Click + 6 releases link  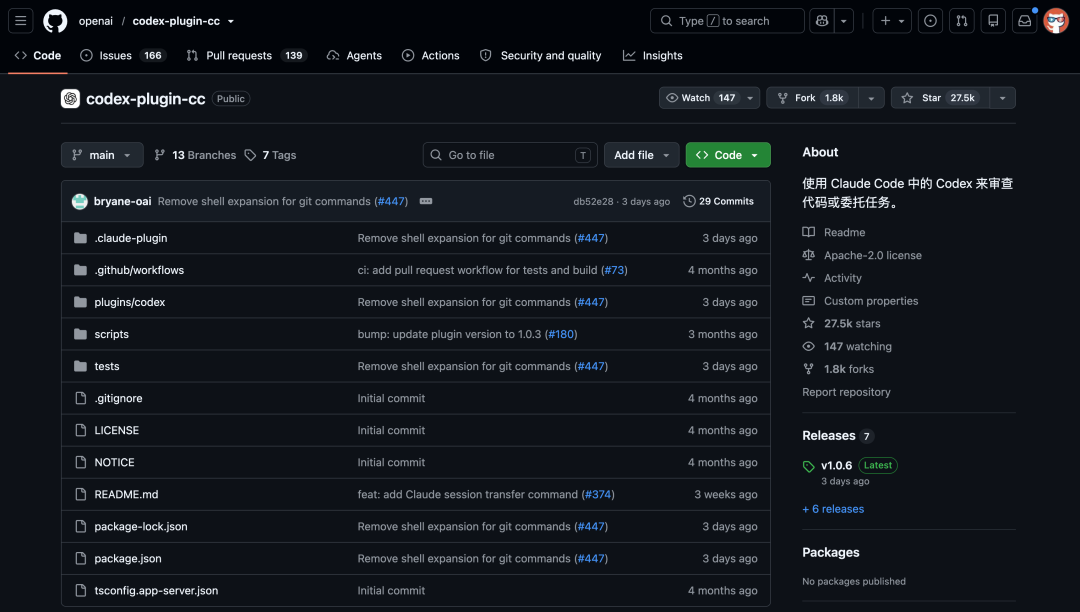click(833, 509)
